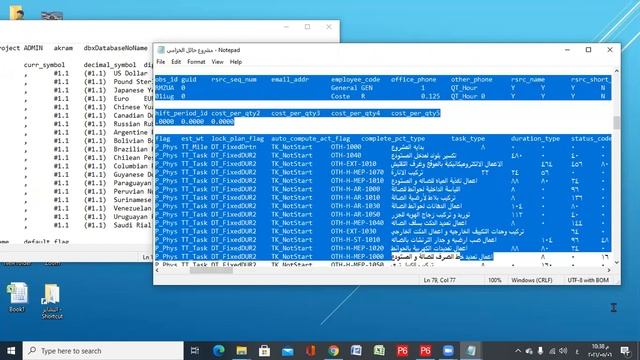640x360 pixels.
Task: Open Microsoft Excel from the taskbar
Action: [379, 351]
